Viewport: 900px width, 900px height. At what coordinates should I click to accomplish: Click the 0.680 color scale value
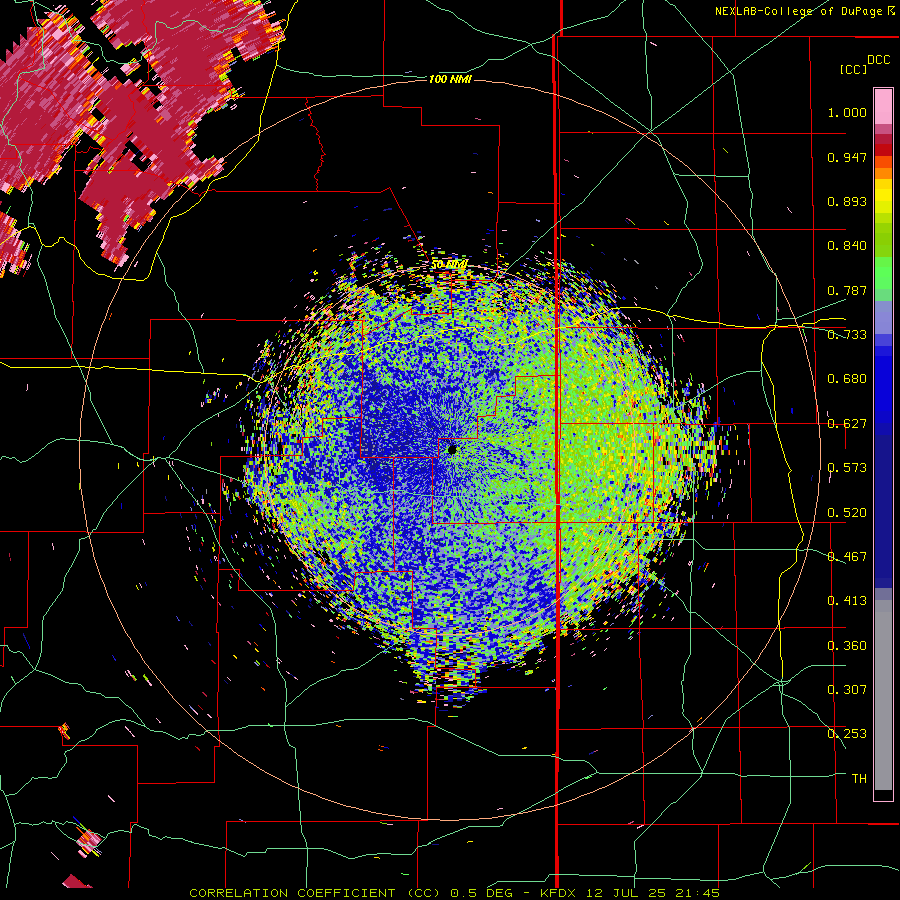click(x=847, y=379)
